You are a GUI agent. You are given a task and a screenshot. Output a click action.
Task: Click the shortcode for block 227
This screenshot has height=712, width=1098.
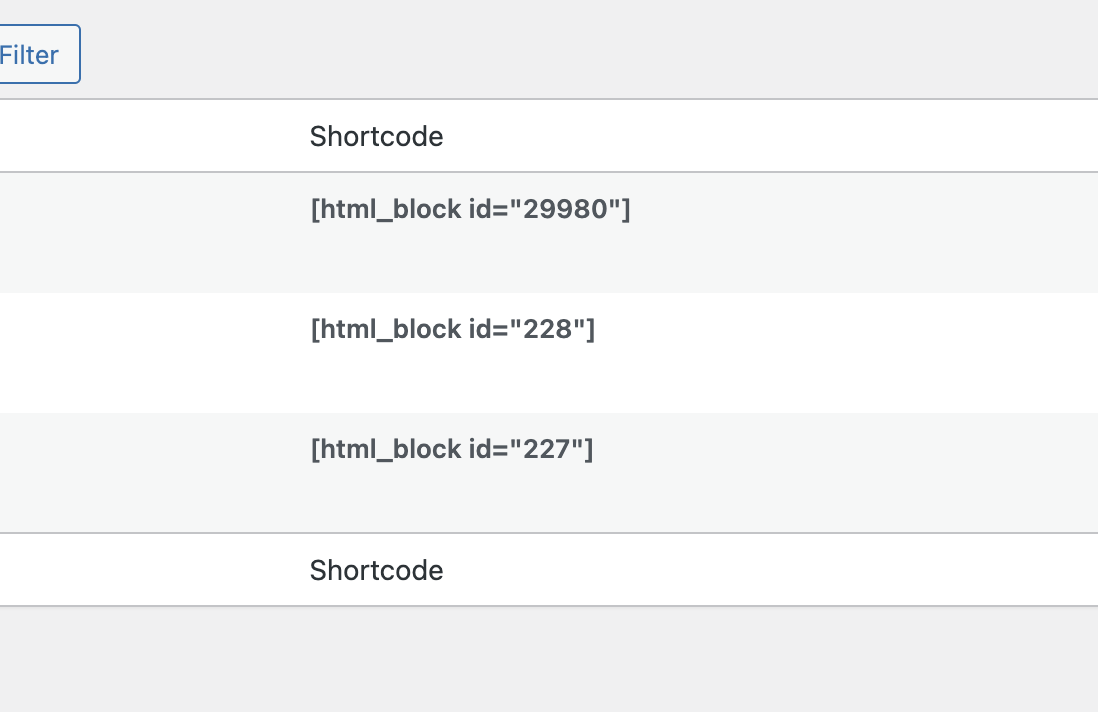coord(451,449)
